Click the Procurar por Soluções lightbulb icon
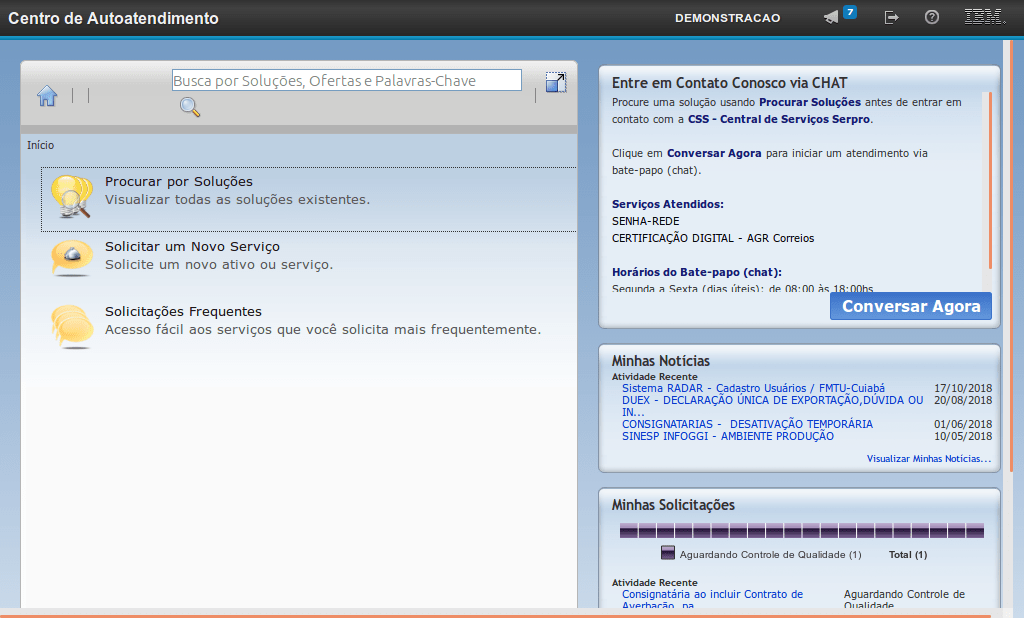Screen dimensions: 1024x618 pos(72,197)
